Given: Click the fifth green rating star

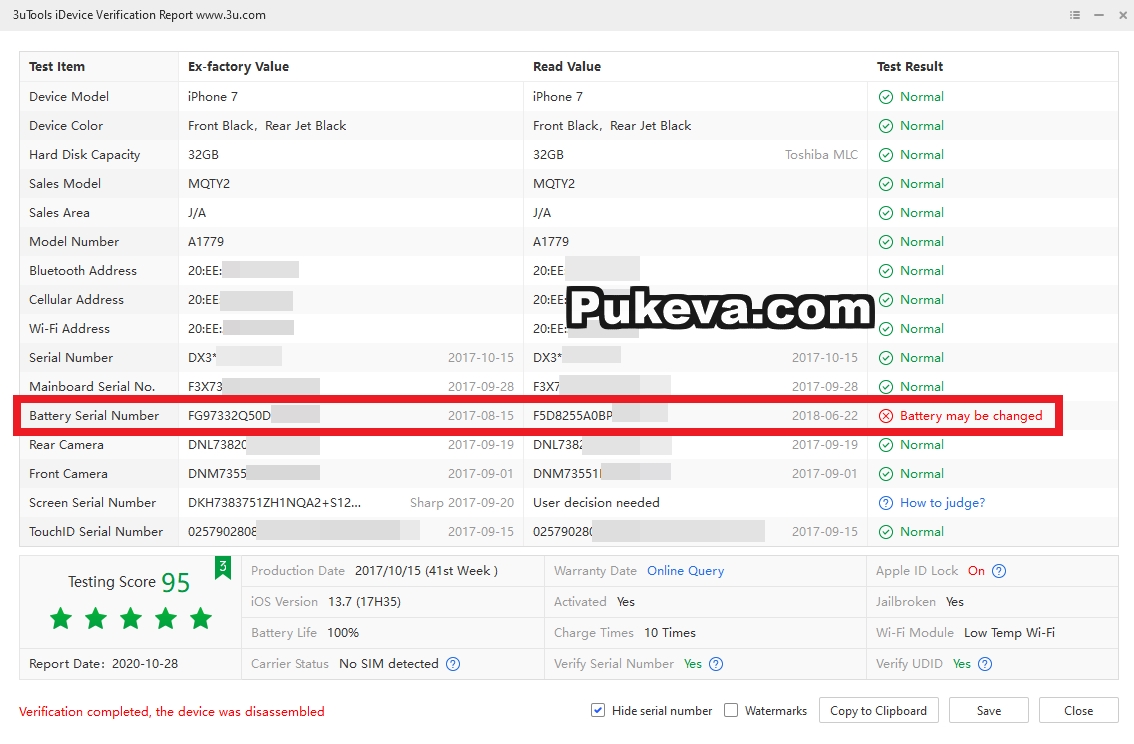Looking at the screenshot, I should [200, 619].
